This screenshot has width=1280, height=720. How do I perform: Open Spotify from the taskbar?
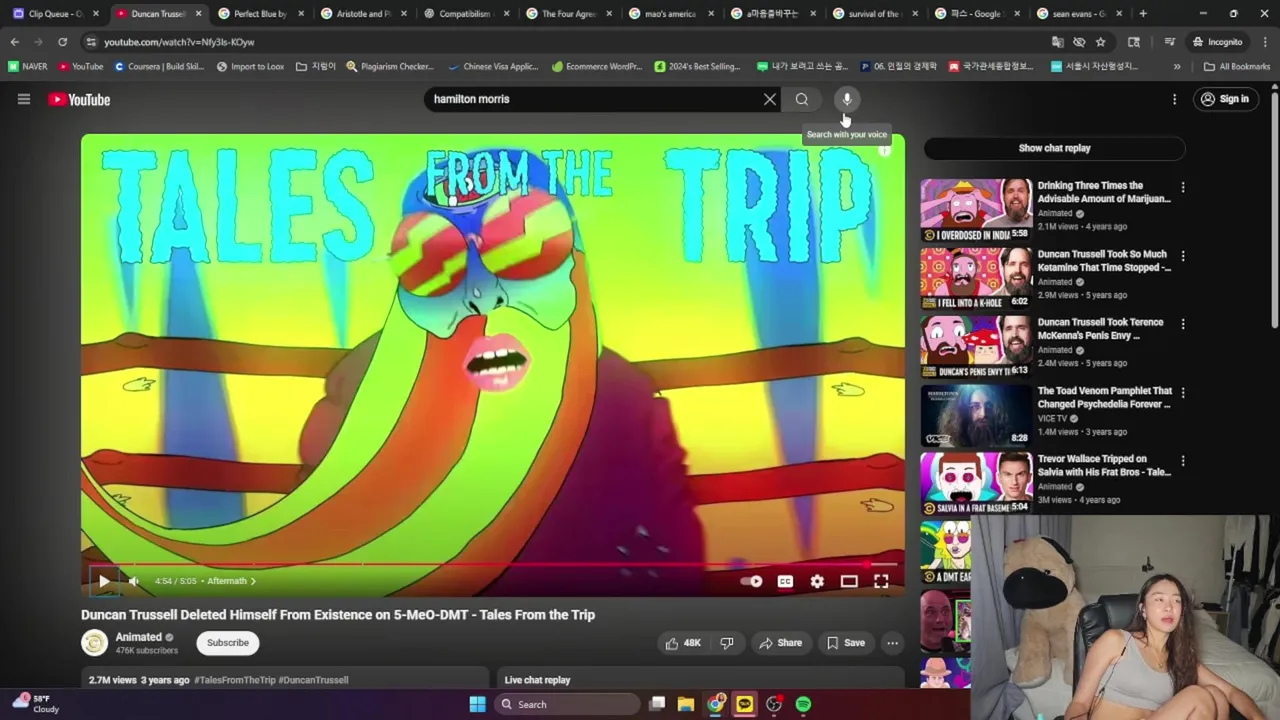tap(803, 704)
